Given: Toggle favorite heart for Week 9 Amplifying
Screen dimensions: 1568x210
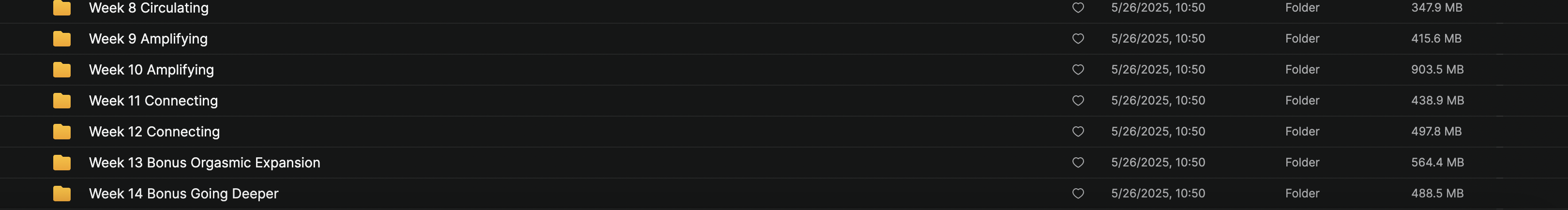Looking at the screenshot, I should click(x=1077, y=39).
